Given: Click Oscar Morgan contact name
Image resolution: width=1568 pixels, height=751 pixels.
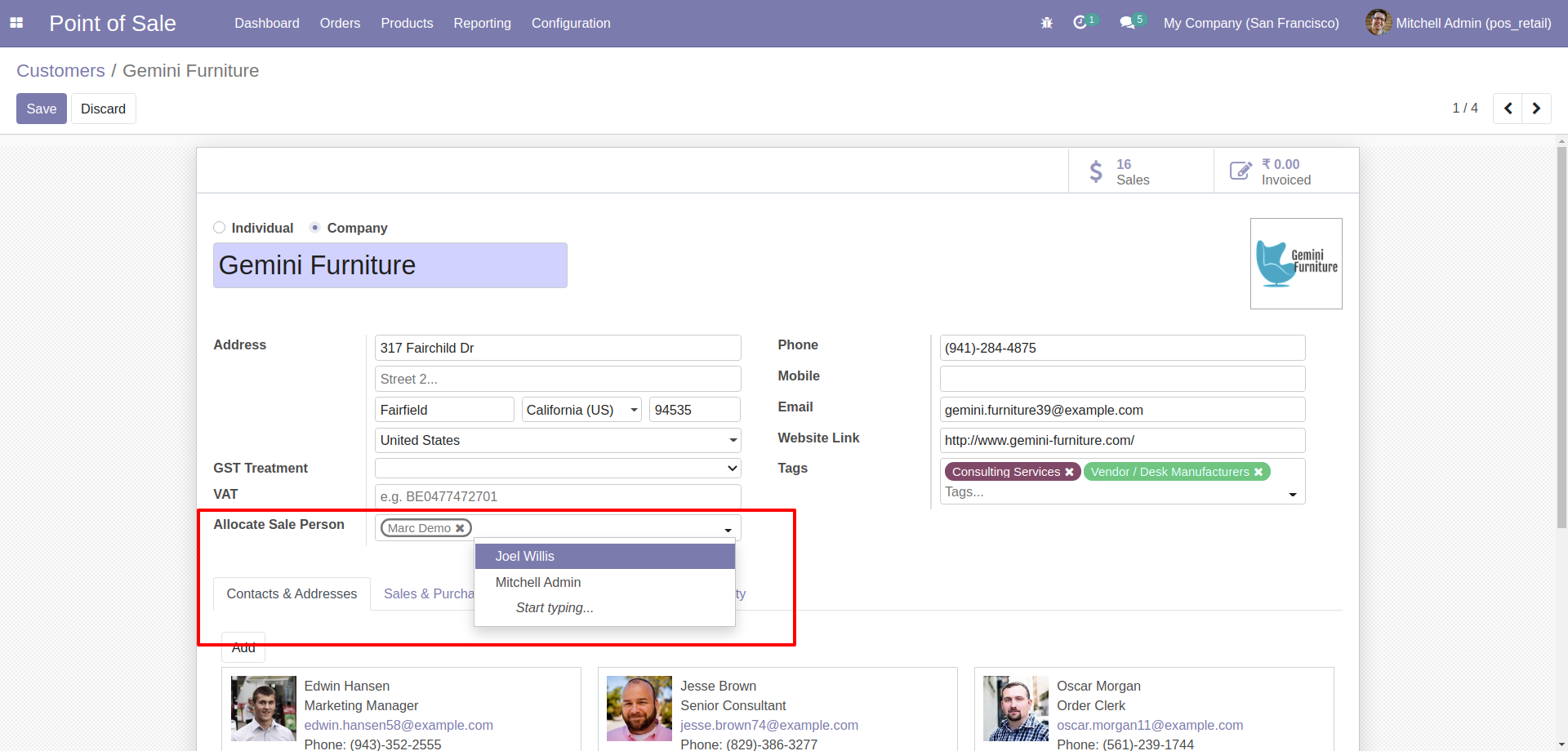Looking at the screenshot, I should click(1098, 686).
